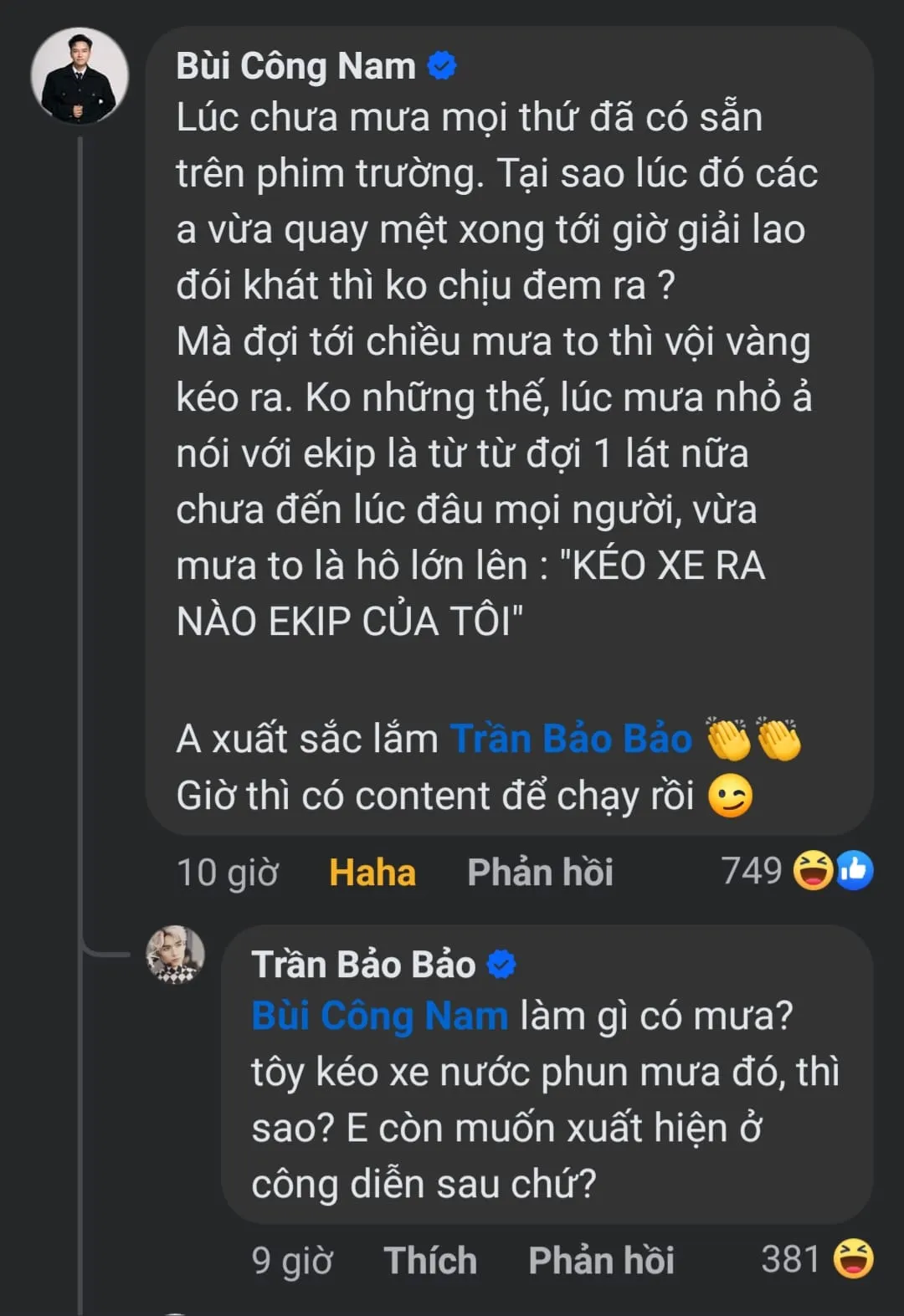Image resolution: width=904 pixels, height=1316 pixels.
Task: Click the Bùi Công Nam commenter name
Action: tap(295, 66)
